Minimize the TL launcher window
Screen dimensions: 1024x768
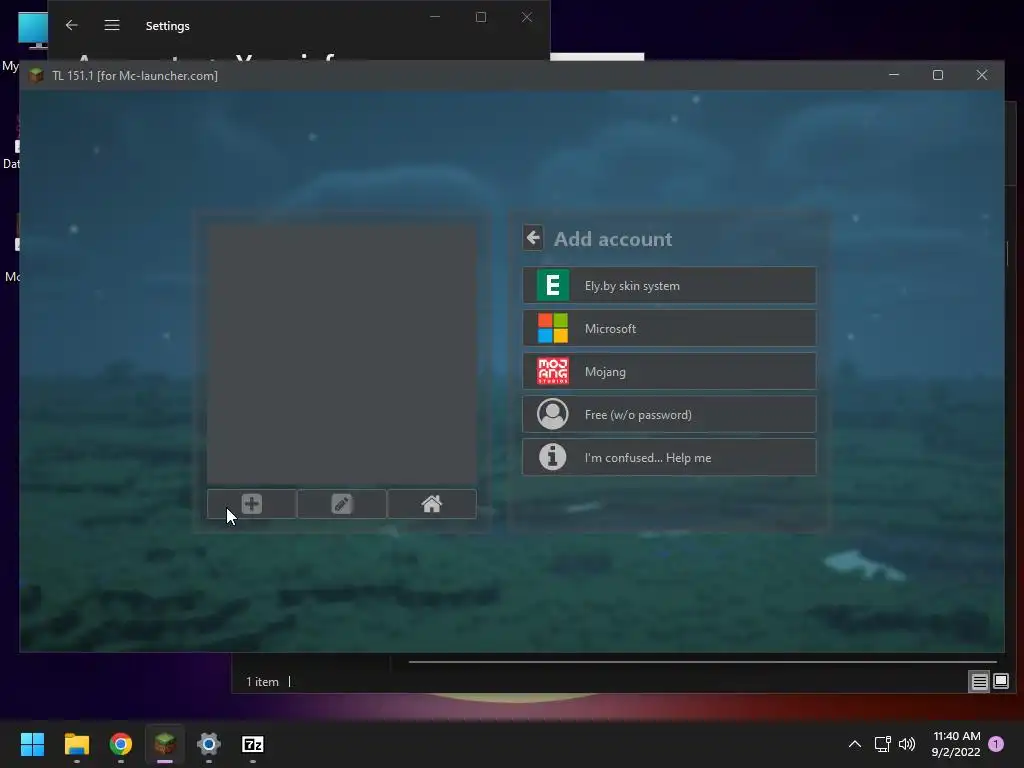pos(894,75)
